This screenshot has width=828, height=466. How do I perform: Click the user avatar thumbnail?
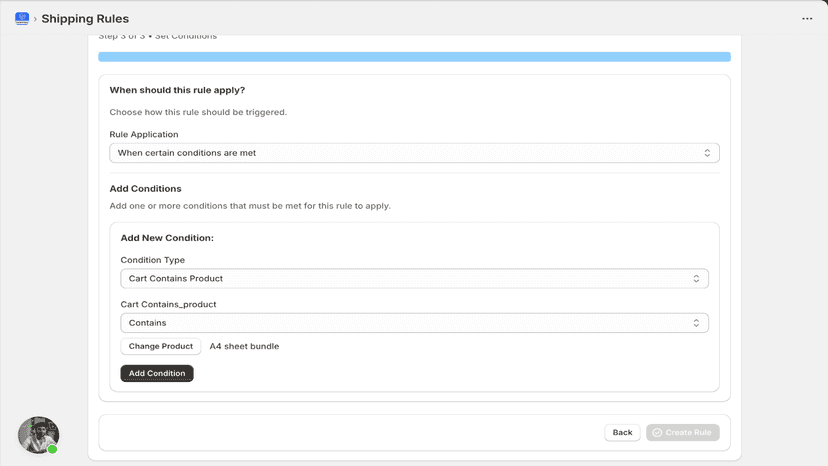(x=38, y=435)
